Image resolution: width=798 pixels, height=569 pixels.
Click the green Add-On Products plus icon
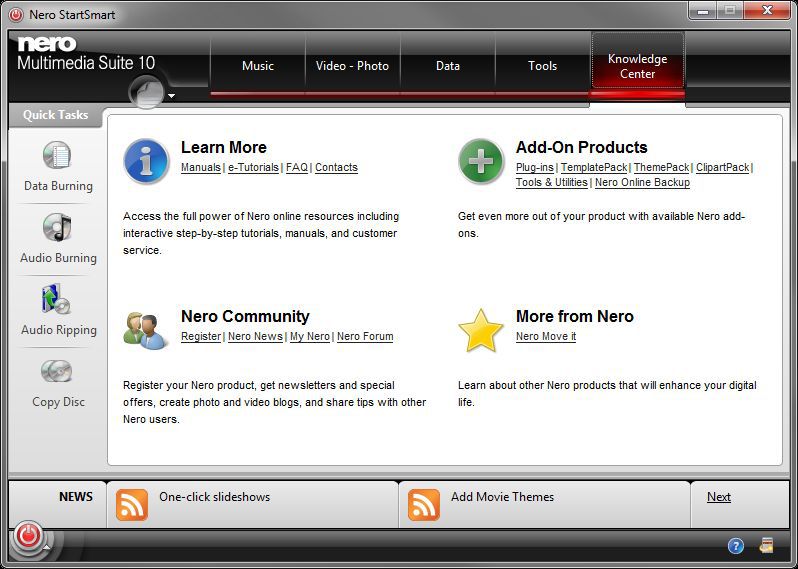coord(481,161)
